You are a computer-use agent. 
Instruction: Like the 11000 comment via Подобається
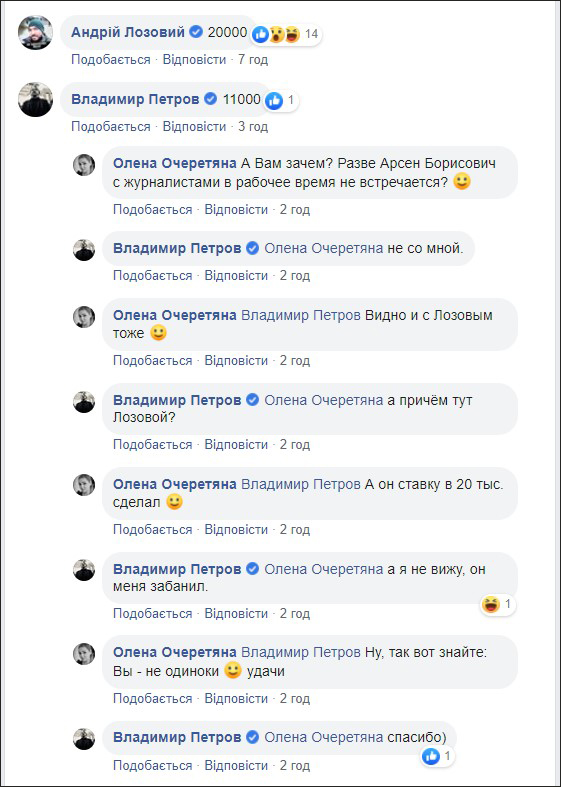coord(111,126)
